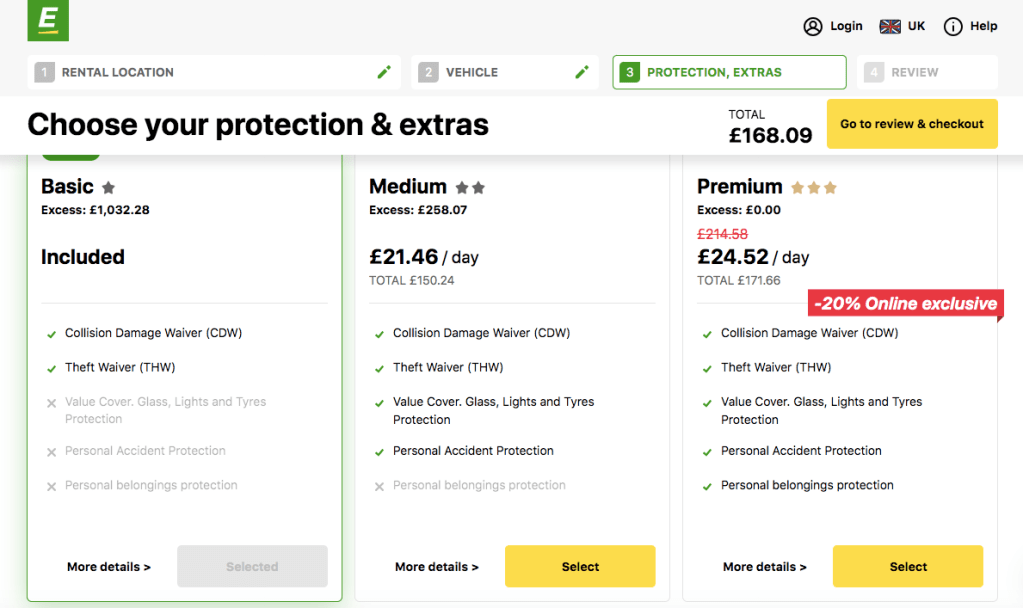Edit Rental Location with pencil icon
Screen dimensions: 1023x608
click(x=384, y=72)
